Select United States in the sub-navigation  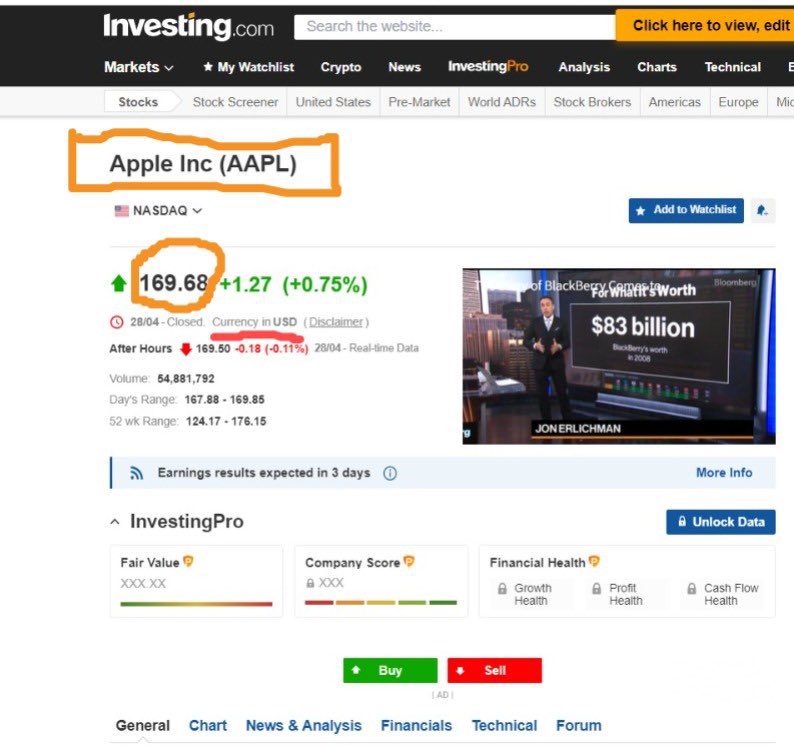[333, 102]
